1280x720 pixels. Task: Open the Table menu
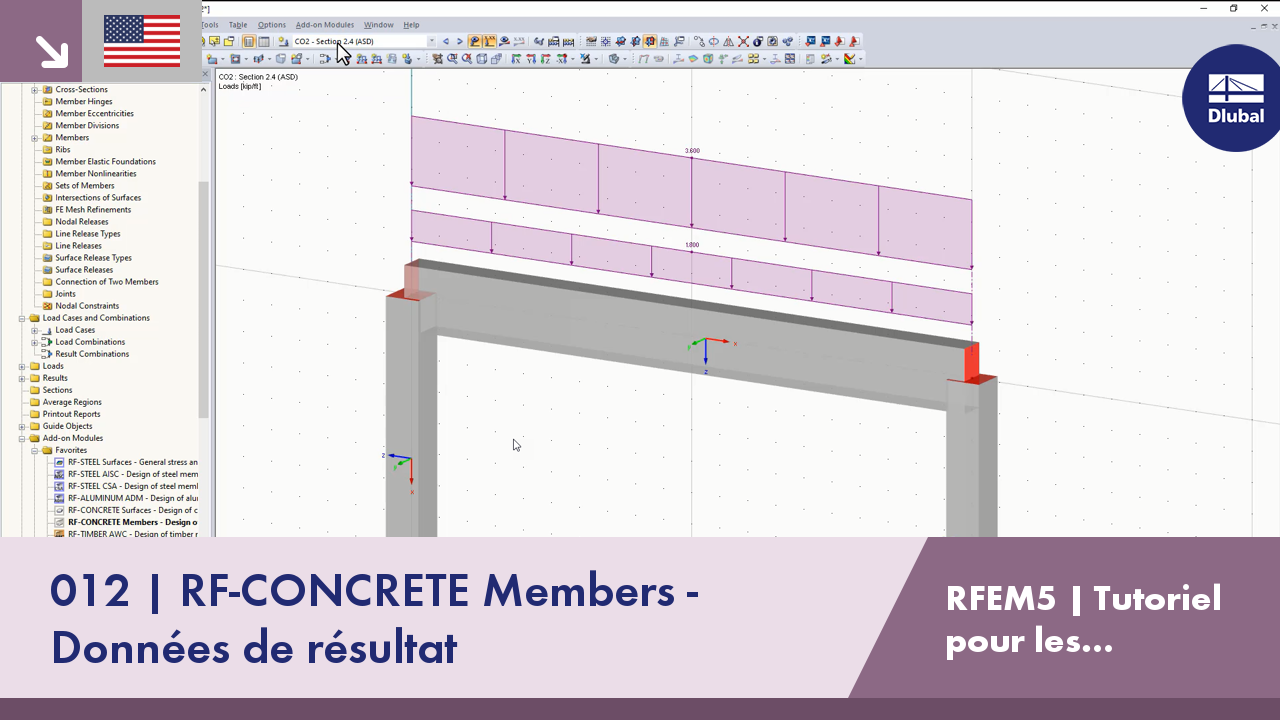pos(238,25)
